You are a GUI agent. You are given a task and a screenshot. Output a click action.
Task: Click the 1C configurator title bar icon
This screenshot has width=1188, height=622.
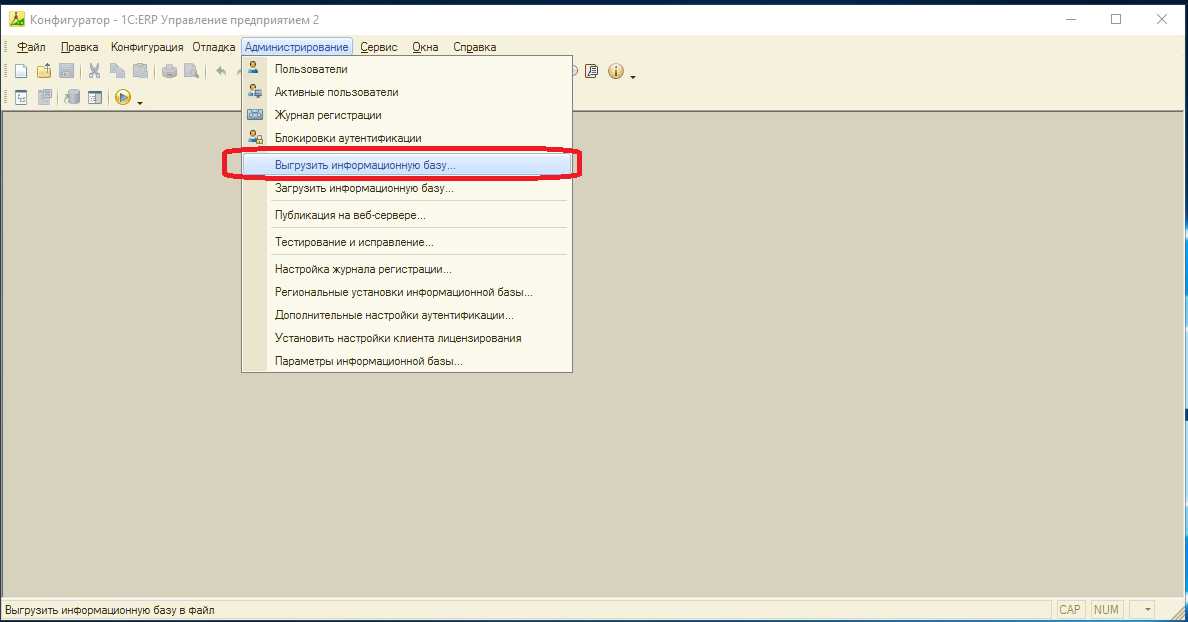click(x=17, y=19)
